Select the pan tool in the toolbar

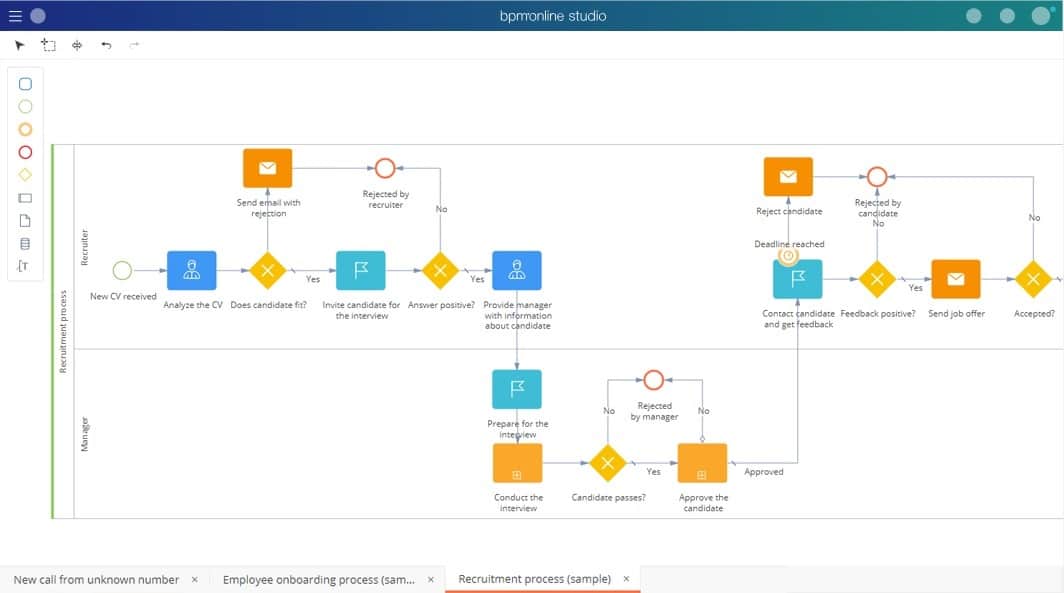point(76,44)
